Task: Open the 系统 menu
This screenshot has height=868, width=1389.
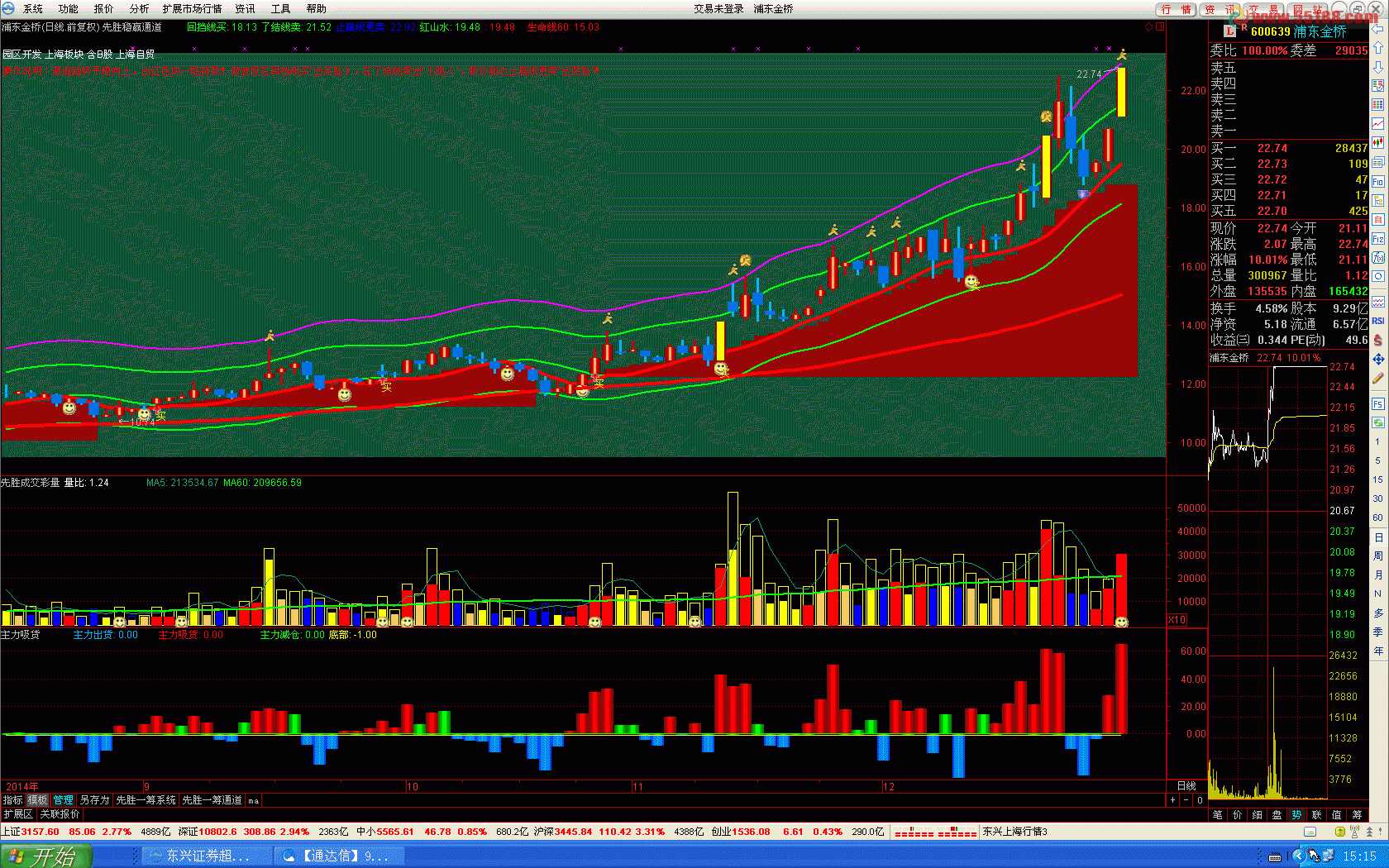Action: pos(33,9)
